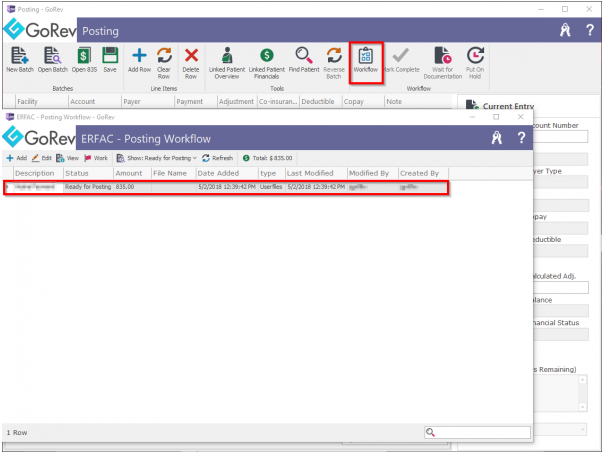Sort by Description column header
Viewport: 604px width, 453px height.
tap(38, 173)
